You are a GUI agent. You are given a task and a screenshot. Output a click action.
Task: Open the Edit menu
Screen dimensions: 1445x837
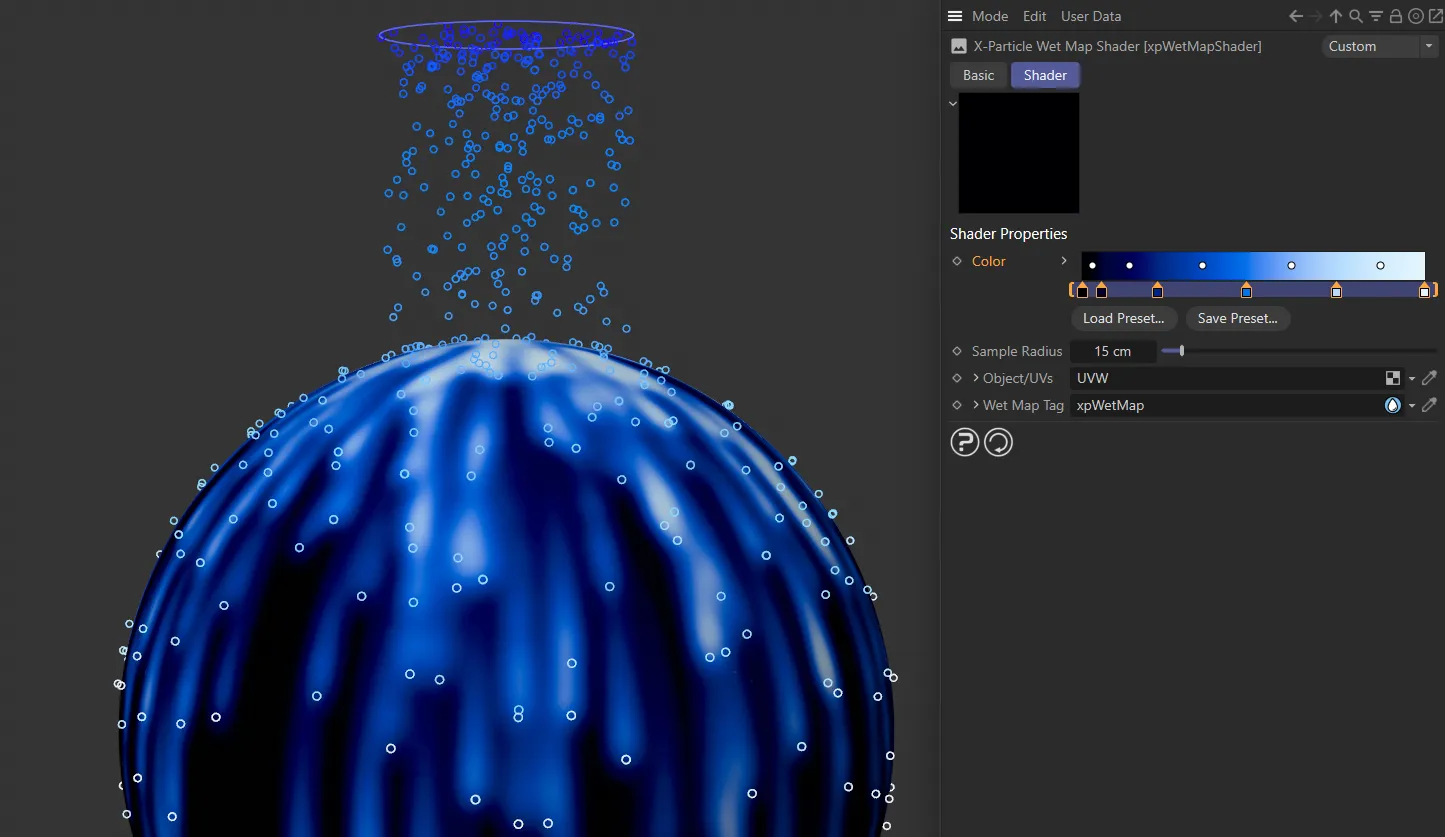click(1034, 16)
